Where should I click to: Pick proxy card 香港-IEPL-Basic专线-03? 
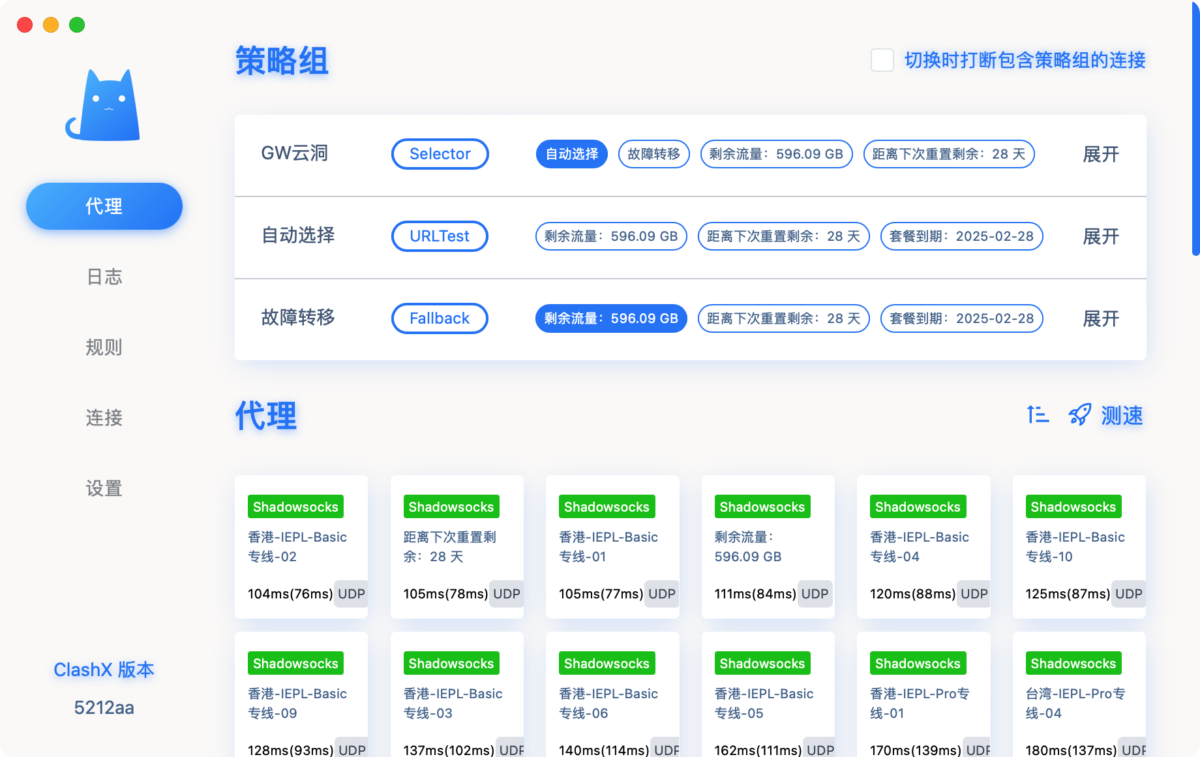(x=457, y=694)
